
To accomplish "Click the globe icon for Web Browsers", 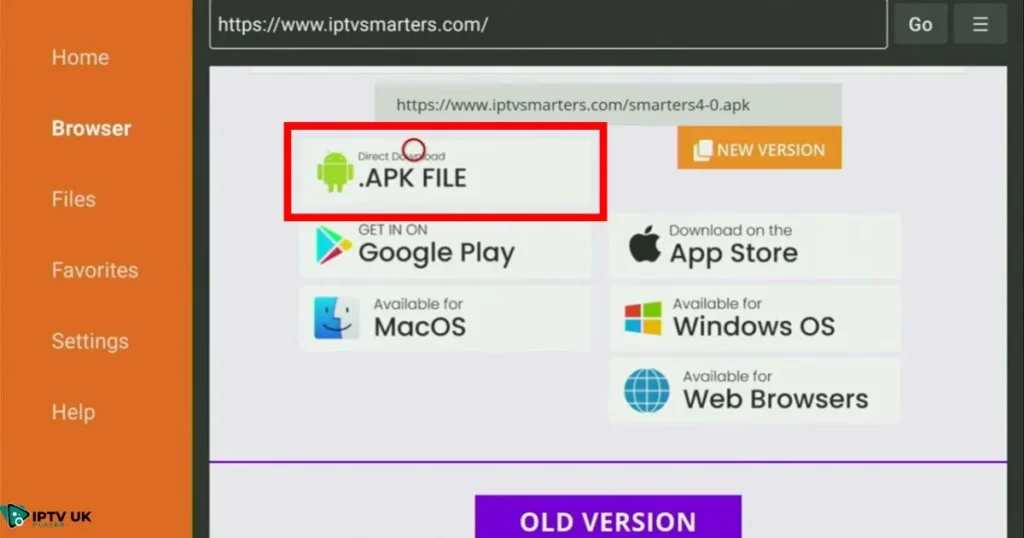I will [647, 390].
